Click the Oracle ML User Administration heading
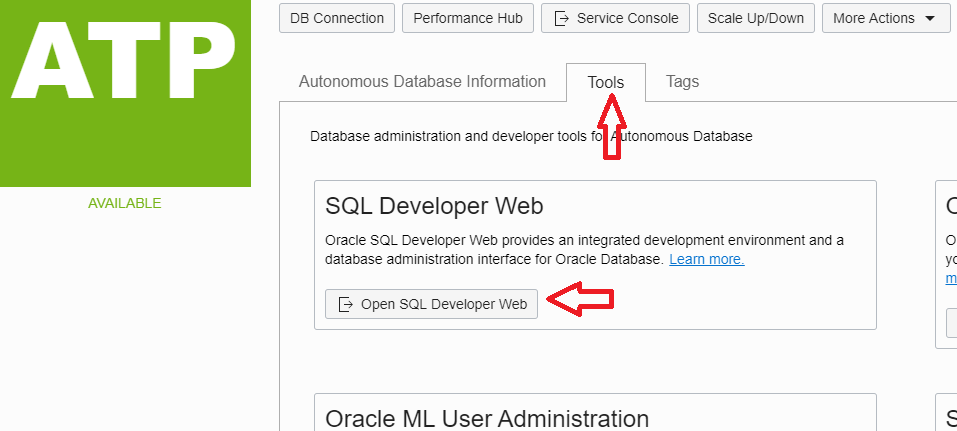 click(487, 419)
